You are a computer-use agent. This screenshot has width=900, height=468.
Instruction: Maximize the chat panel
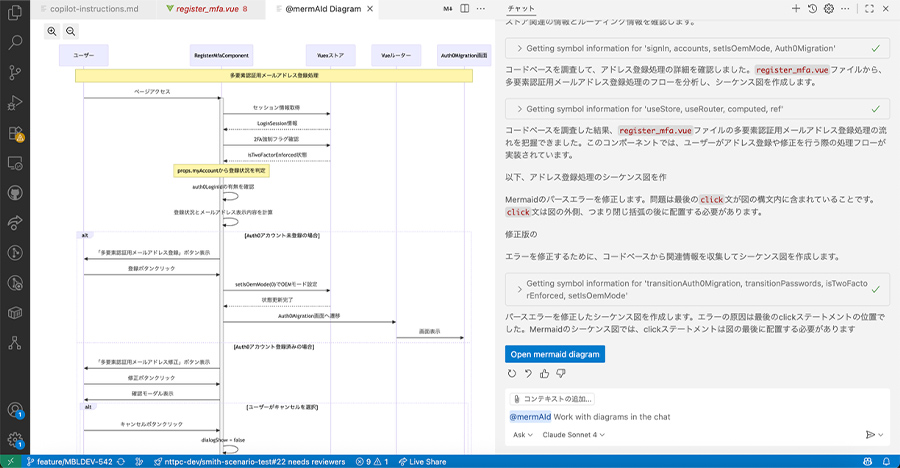[870, 9]
